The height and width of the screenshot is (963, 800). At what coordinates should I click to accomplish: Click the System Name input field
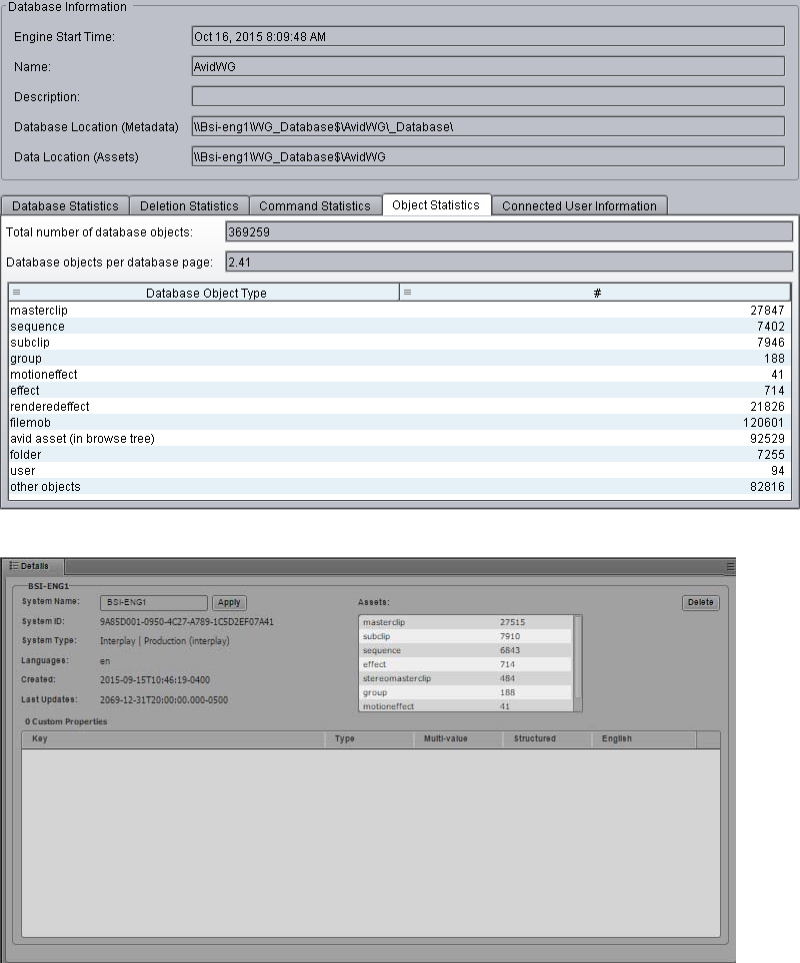click(153, 602)
